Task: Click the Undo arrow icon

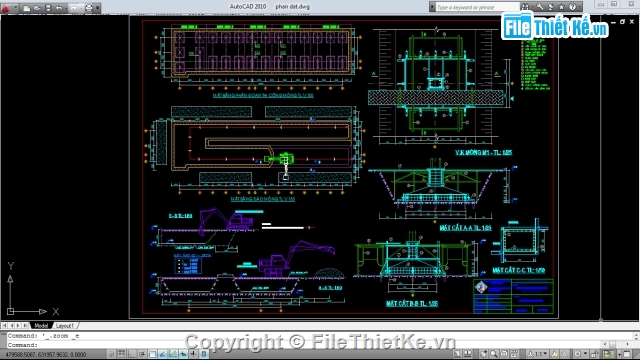Action: pyautogui.click(x=59, y=8)
